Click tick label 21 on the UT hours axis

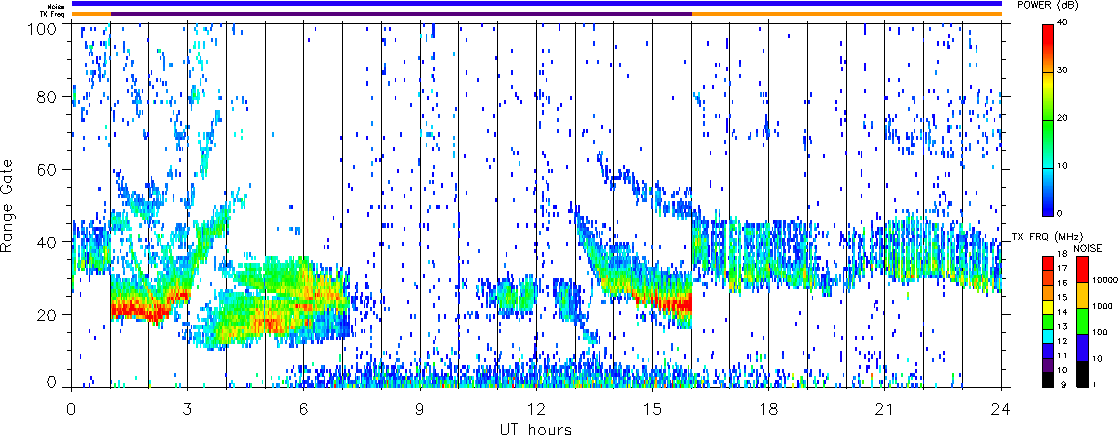pos(885,409)
